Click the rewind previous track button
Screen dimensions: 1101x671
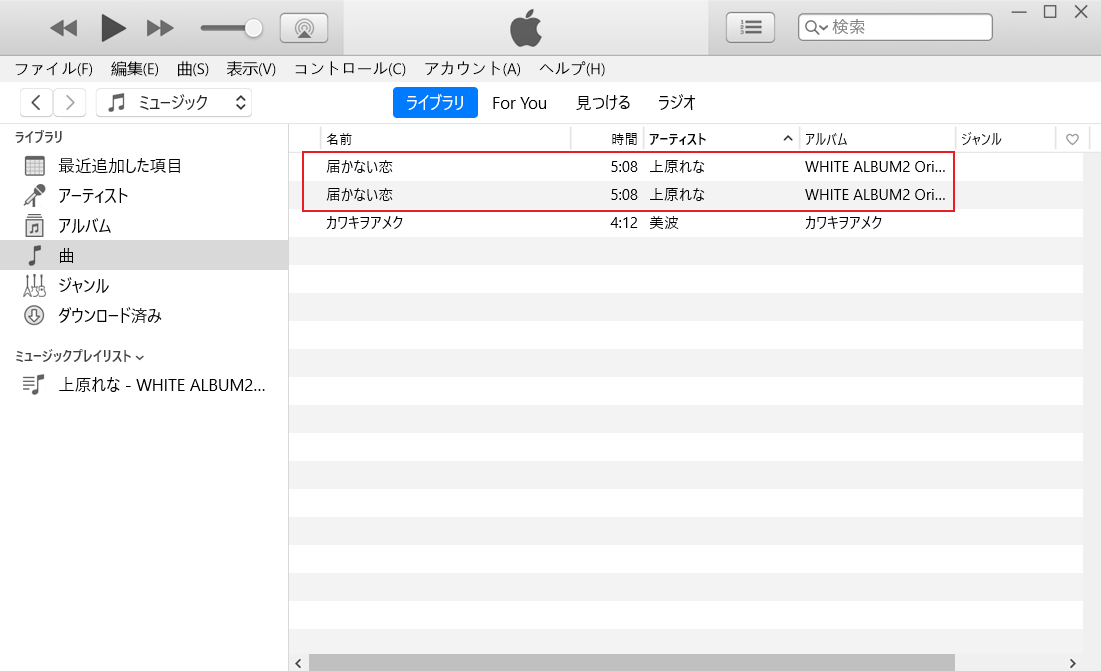tap(64, 28)
